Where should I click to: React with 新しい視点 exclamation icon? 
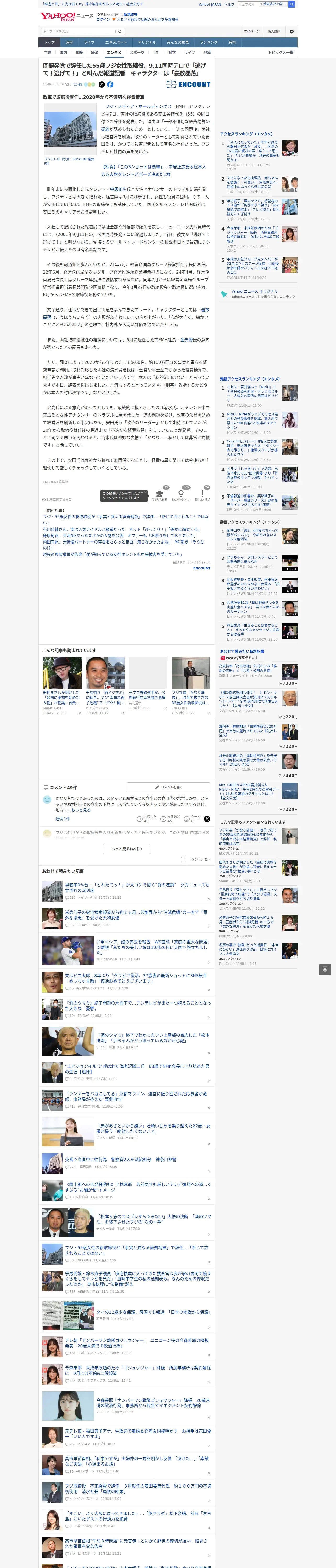(x=203, y=494)
